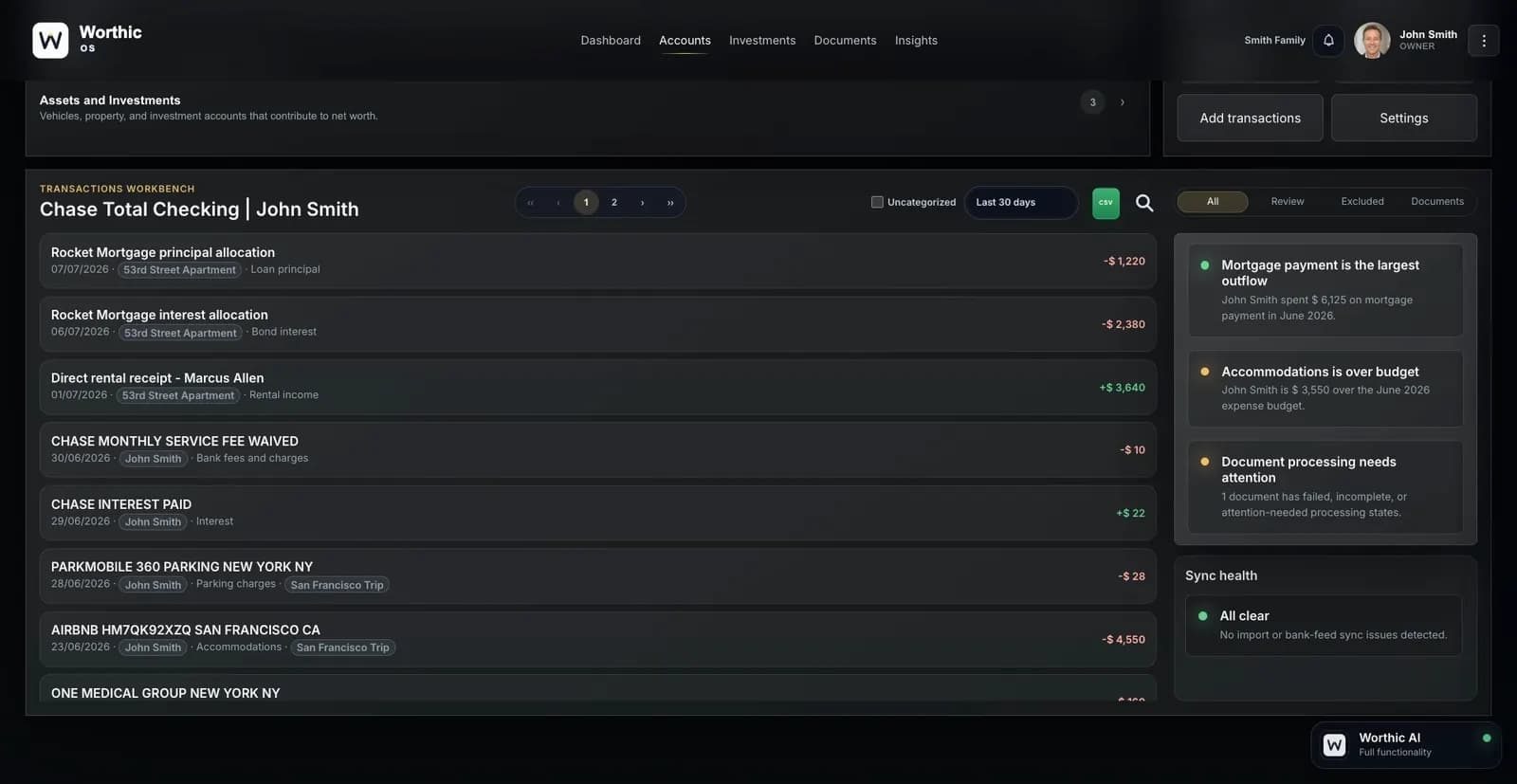
Task: Click the Assets and Investments count badge
Action: click(1092, 102)
